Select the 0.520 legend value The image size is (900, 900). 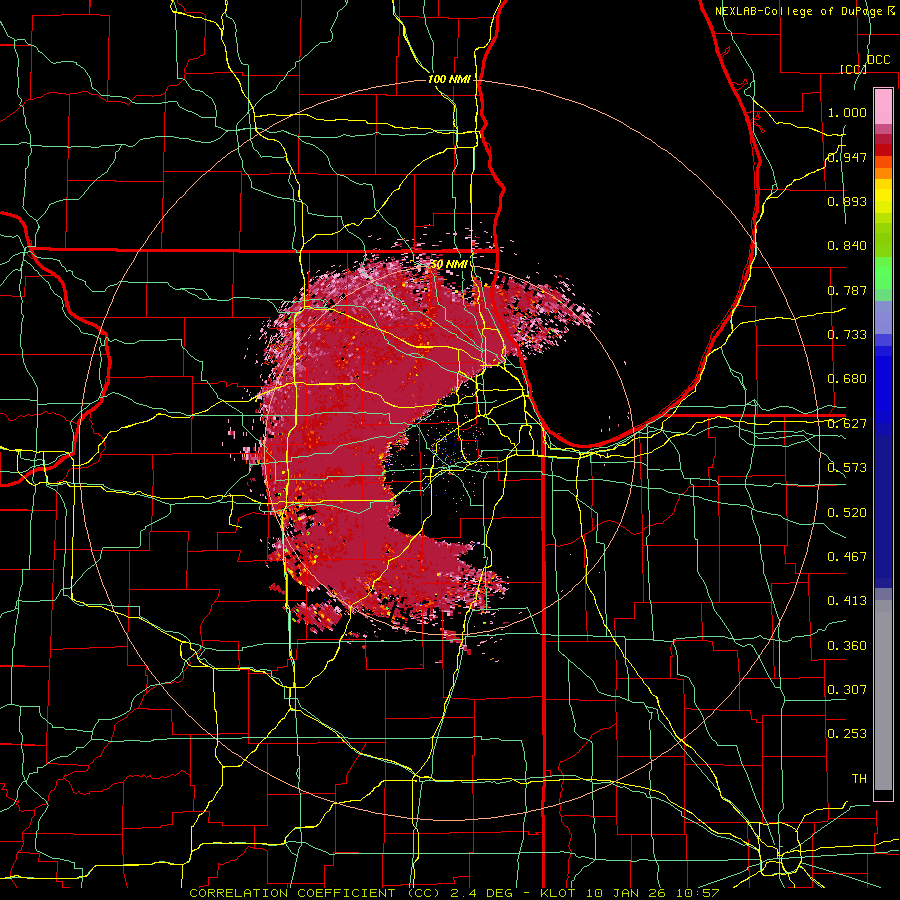coord(847,513)
